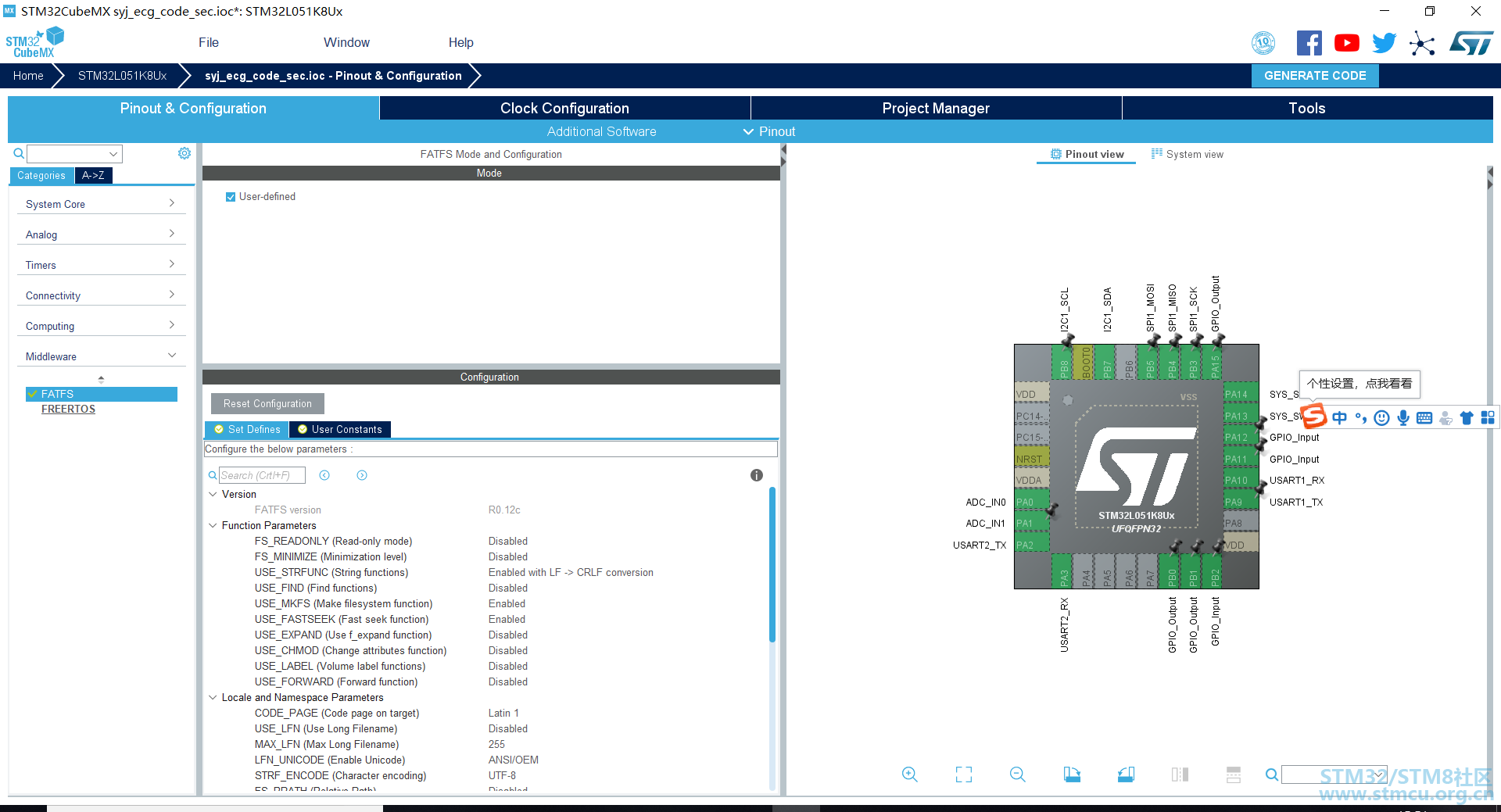1501x812 pixels.
Task: Switch to A->Z sorting tab
Action: tap(94, 176)
